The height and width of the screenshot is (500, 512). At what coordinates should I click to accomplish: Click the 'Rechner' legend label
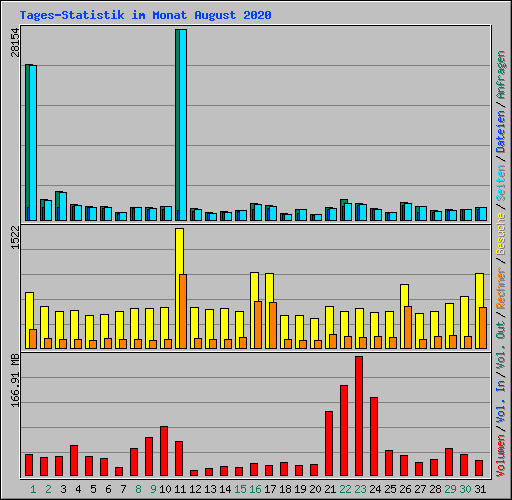point(501,288)
